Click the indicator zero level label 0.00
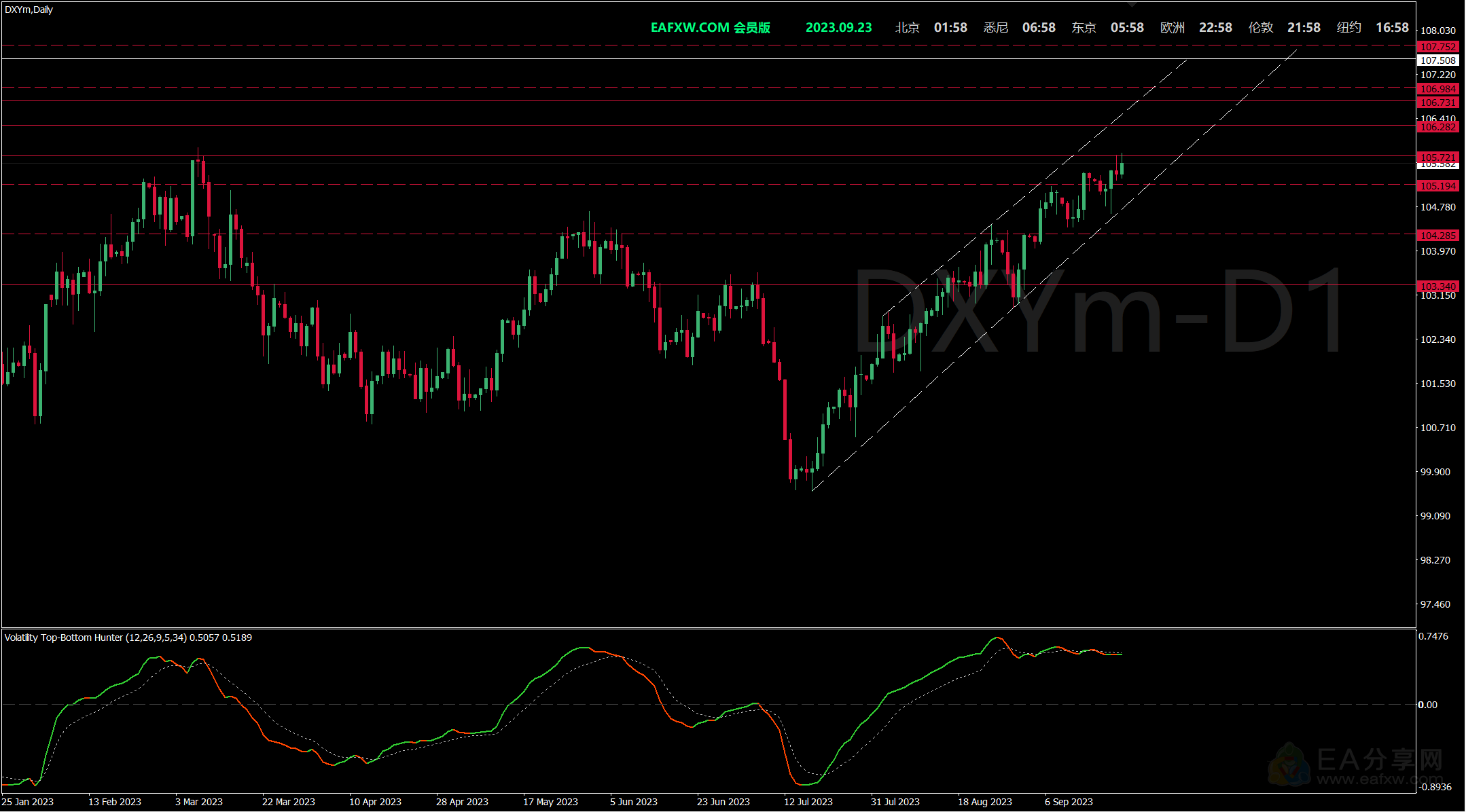This screenshot has height=812, width=1466. [x=1427, y=705]
